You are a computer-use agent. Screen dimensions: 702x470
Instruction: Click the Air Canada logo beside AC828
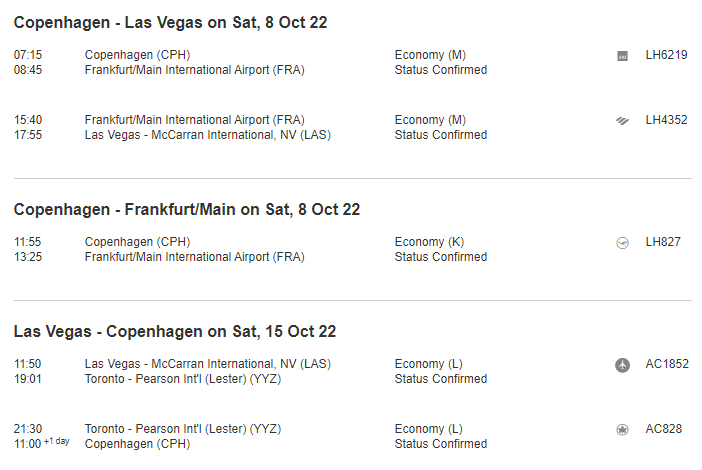(622, 430)
